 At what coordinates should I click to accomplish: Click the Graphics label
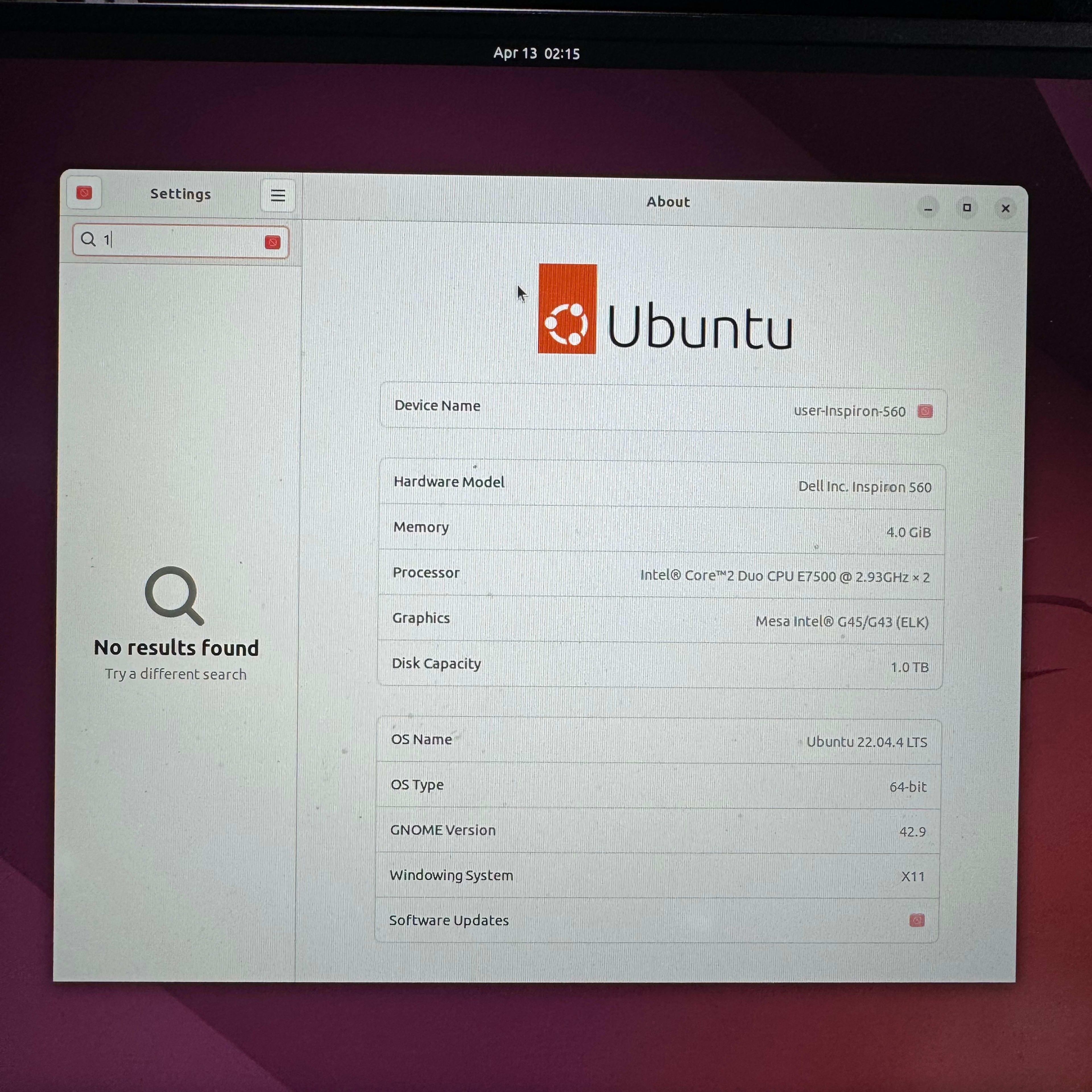421,618
